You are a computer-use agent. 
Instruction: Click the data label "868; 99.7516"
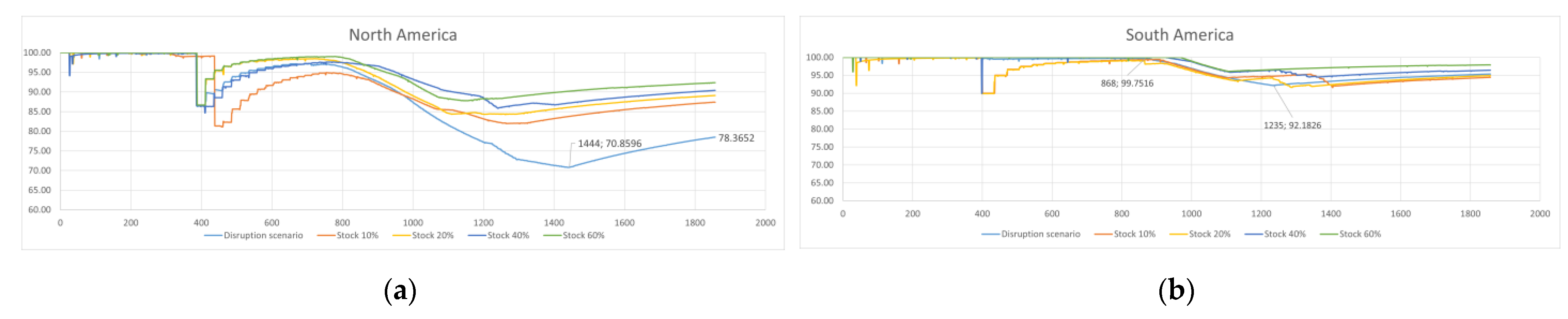pyautogui.click(x=1127, y=83)
